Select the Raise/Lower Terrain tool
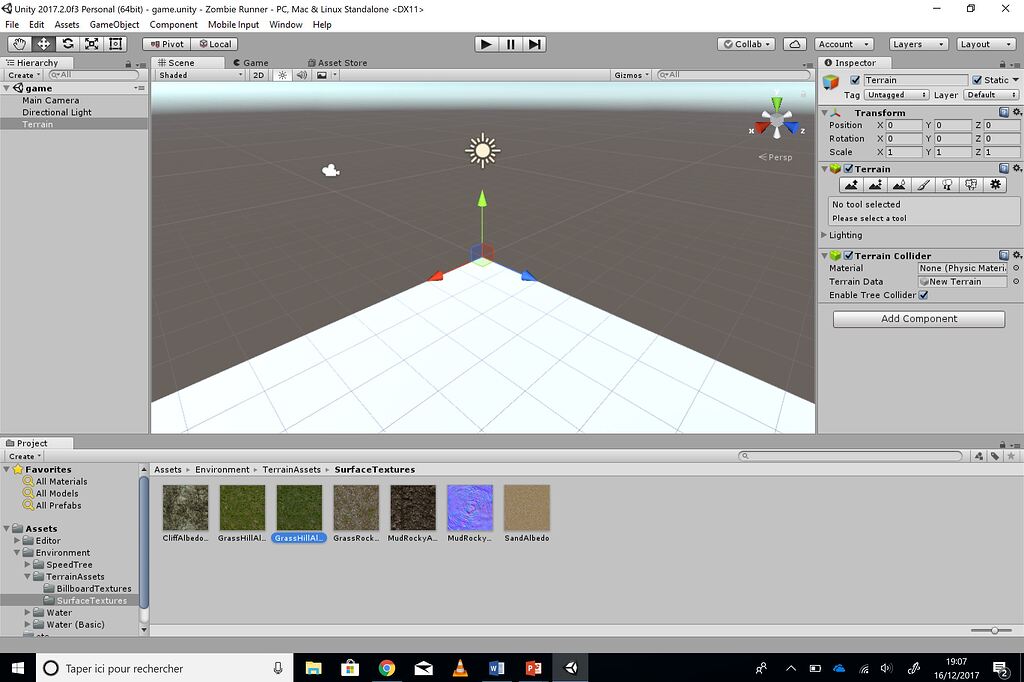 coord(851,185)
